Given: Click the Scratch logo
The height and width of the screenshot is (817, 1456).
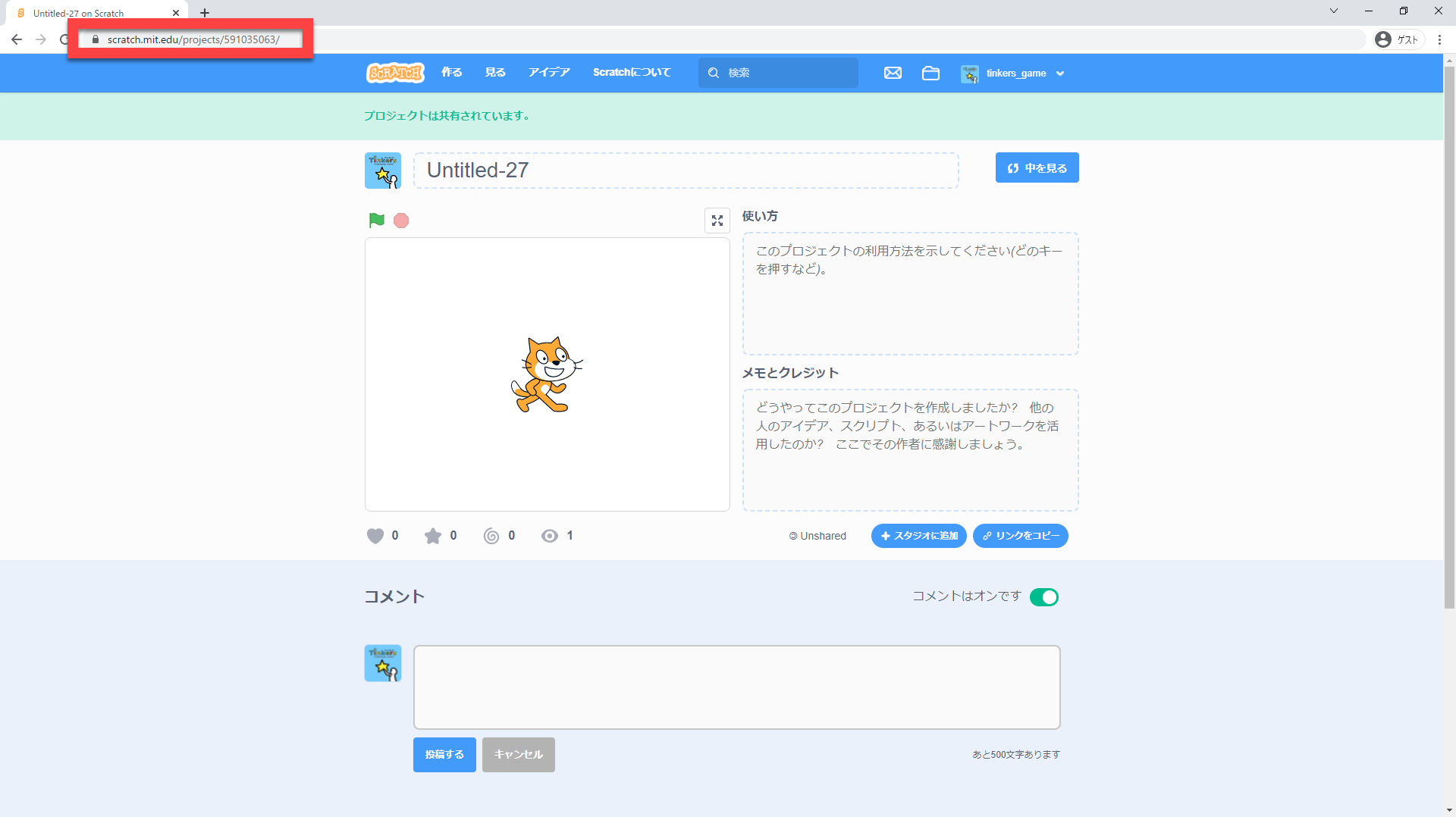Looking at the screenshot, I should pos(395,73).
